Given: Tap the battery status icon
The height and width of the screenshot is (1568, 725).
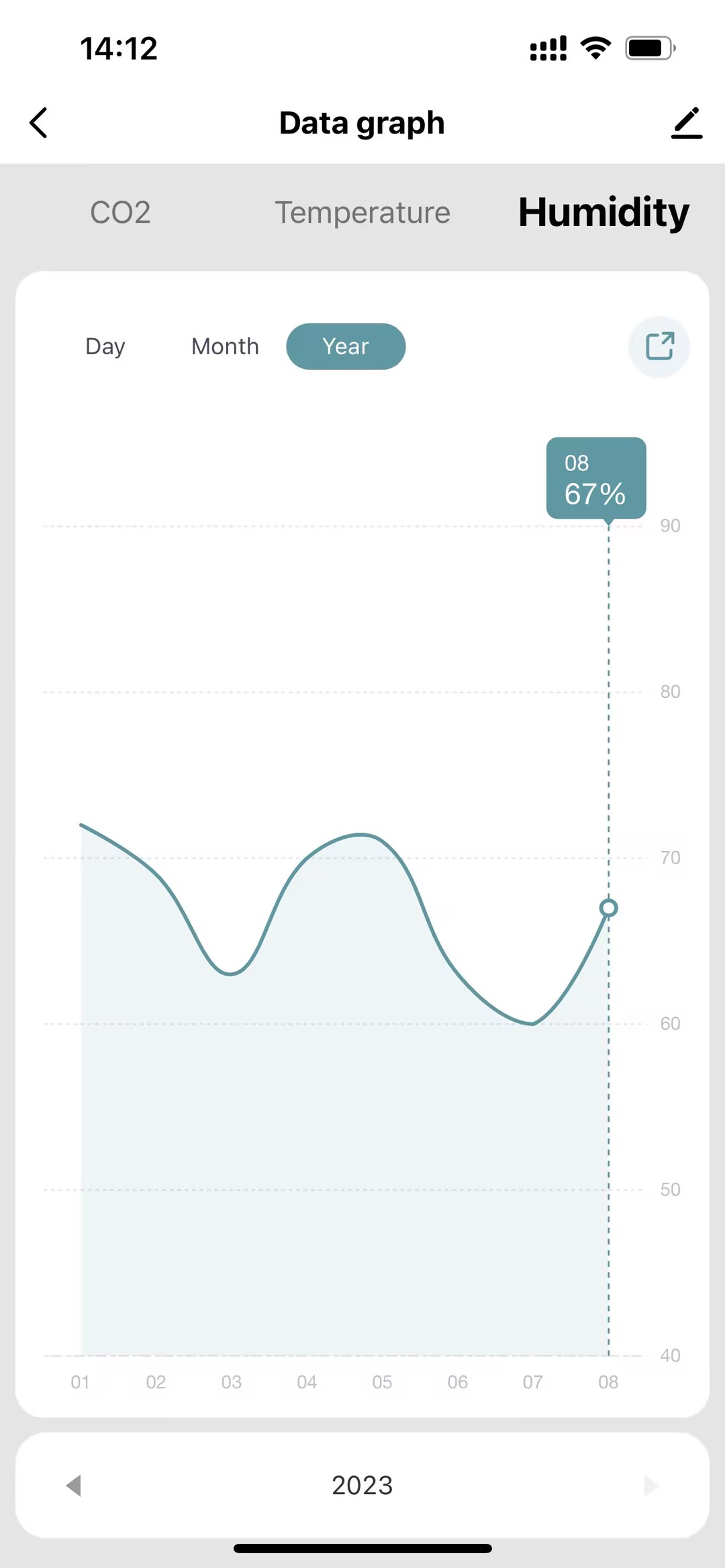Looking at the screenshot, I should [650, 48].
